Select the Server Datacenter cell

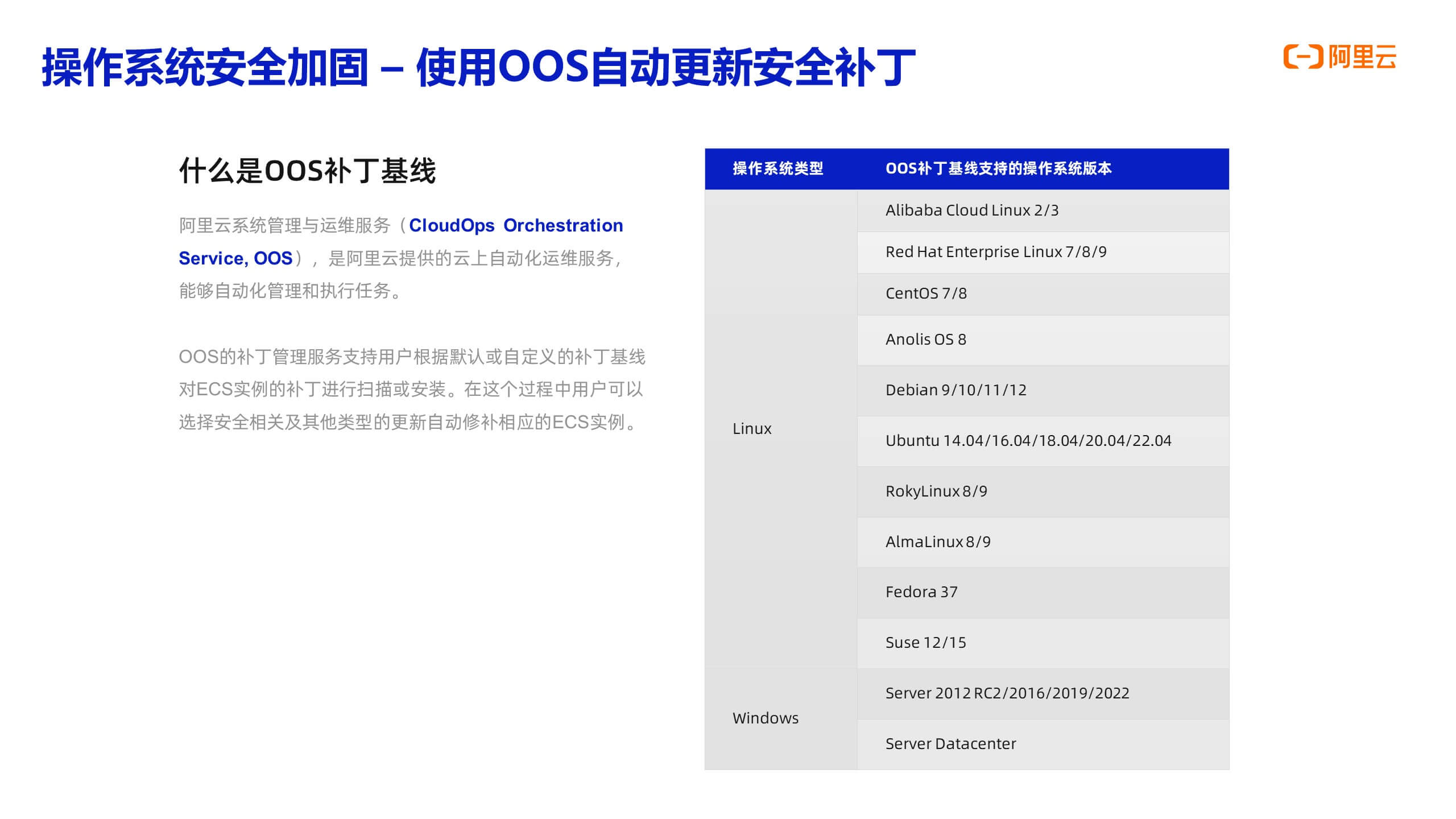(1043, 744)
